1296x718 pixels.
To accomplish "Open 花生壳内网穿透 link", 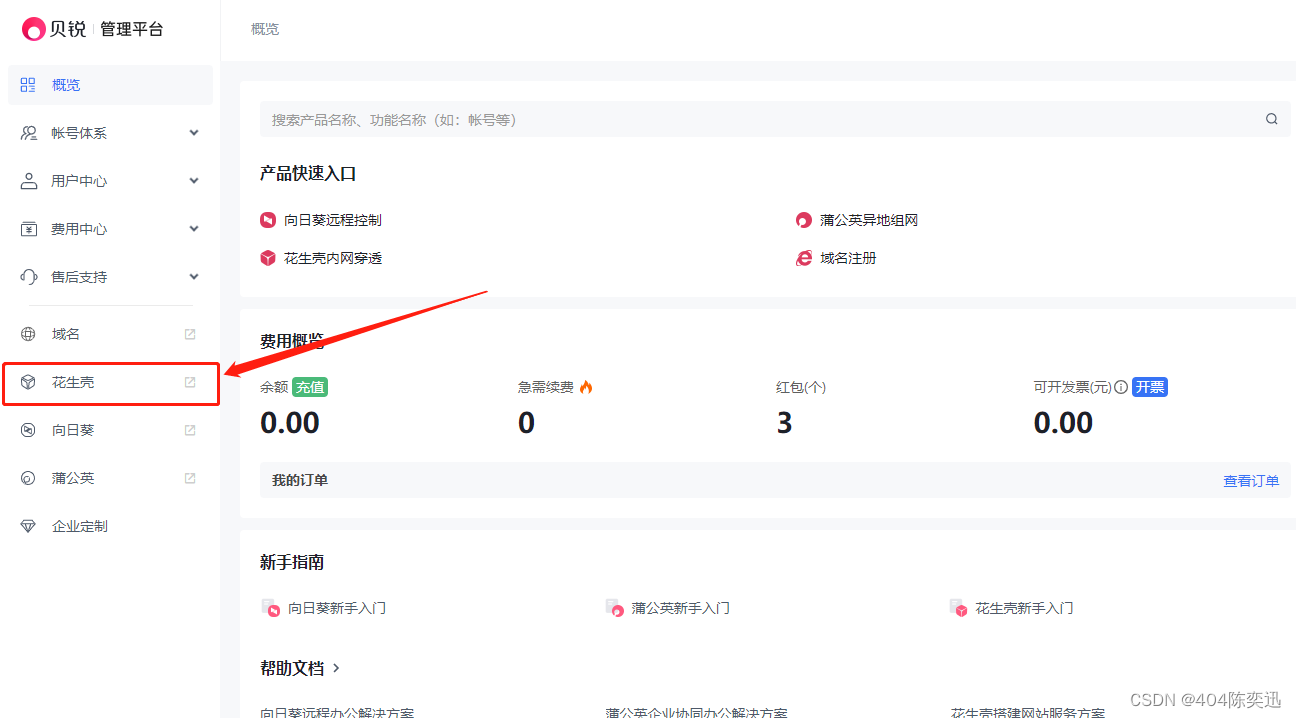I will pos(333,258).
